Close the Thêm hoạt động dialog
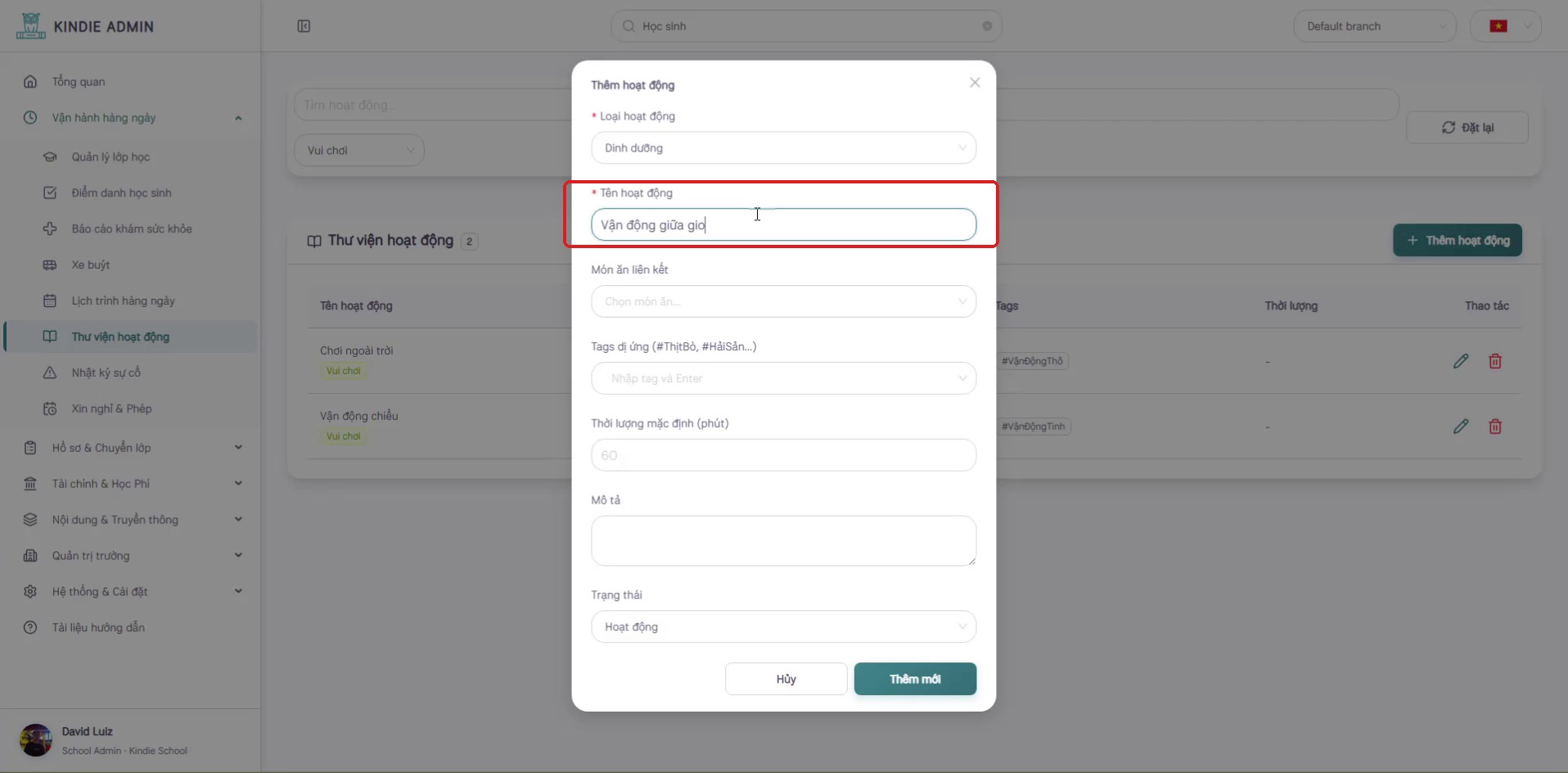The width and height of the screenshot is (1568, 773). pos(975,83)
